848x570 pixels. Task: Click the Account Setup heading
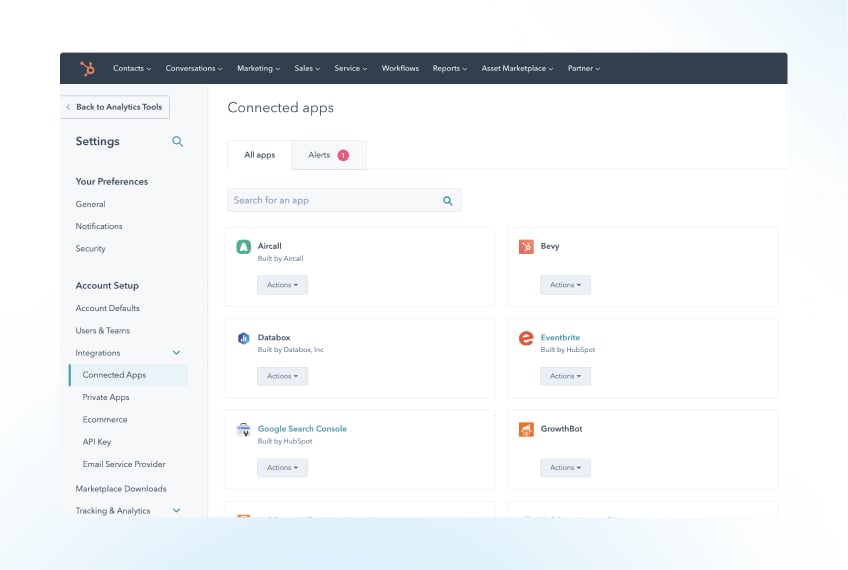(107, 286)
